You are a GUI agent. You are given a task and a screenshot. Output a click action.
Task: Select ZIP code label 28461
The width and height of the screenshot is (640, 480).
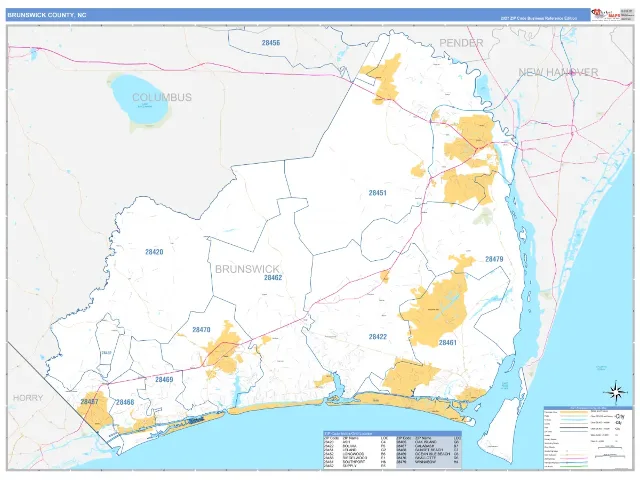coord(448,342)
